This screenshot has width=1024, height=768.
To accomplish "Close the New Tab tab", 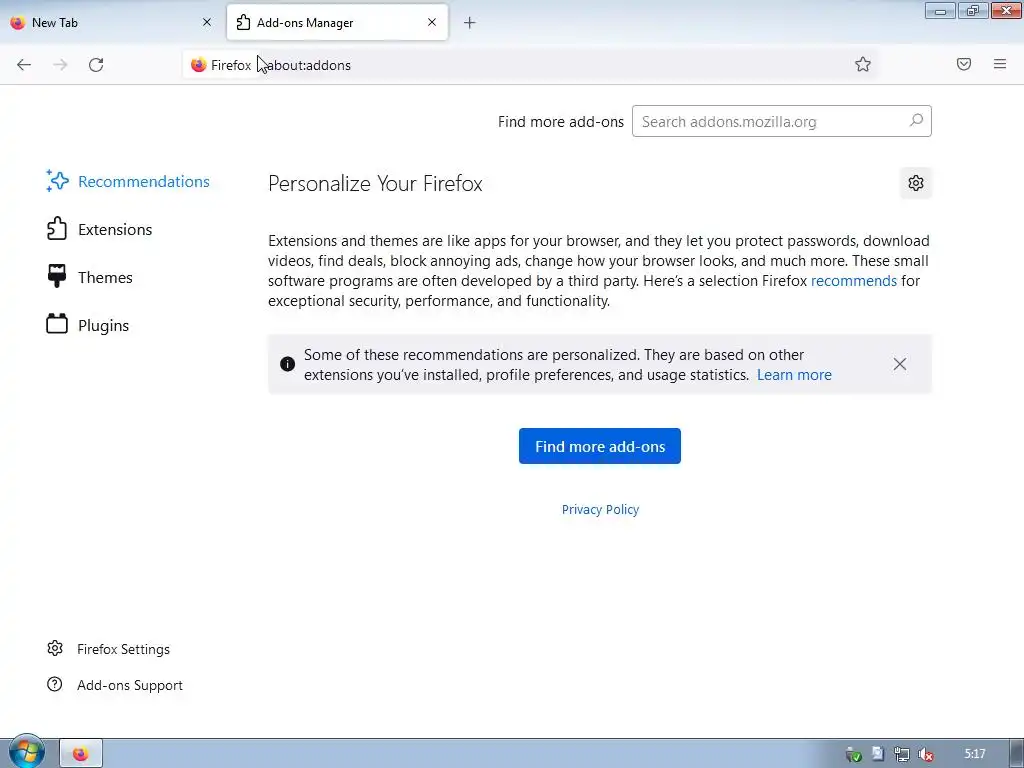I will [x=207, y=22].
